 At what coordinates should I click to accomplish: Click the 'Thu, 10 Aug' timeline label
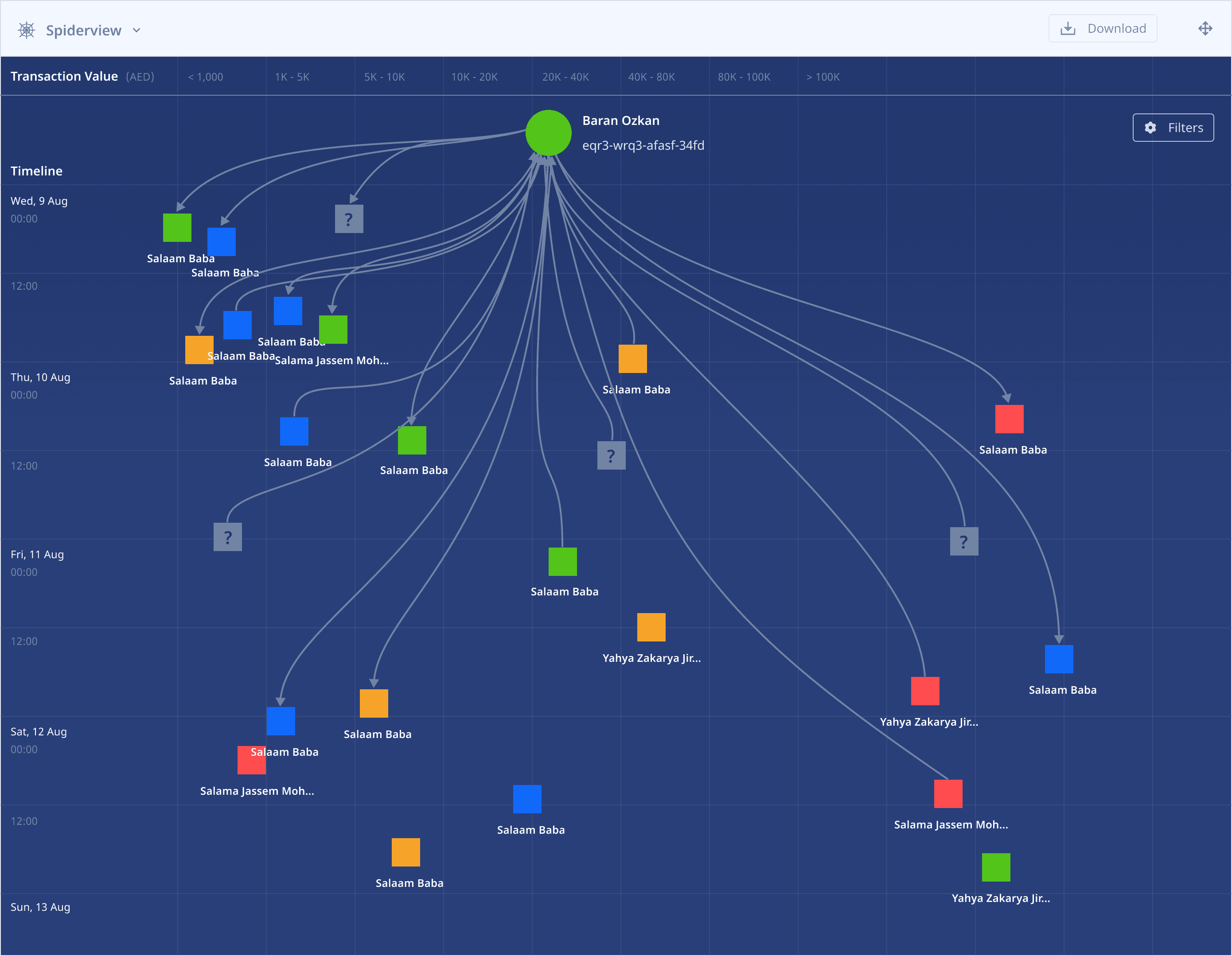pyautogui.click(x=41, y=377)
